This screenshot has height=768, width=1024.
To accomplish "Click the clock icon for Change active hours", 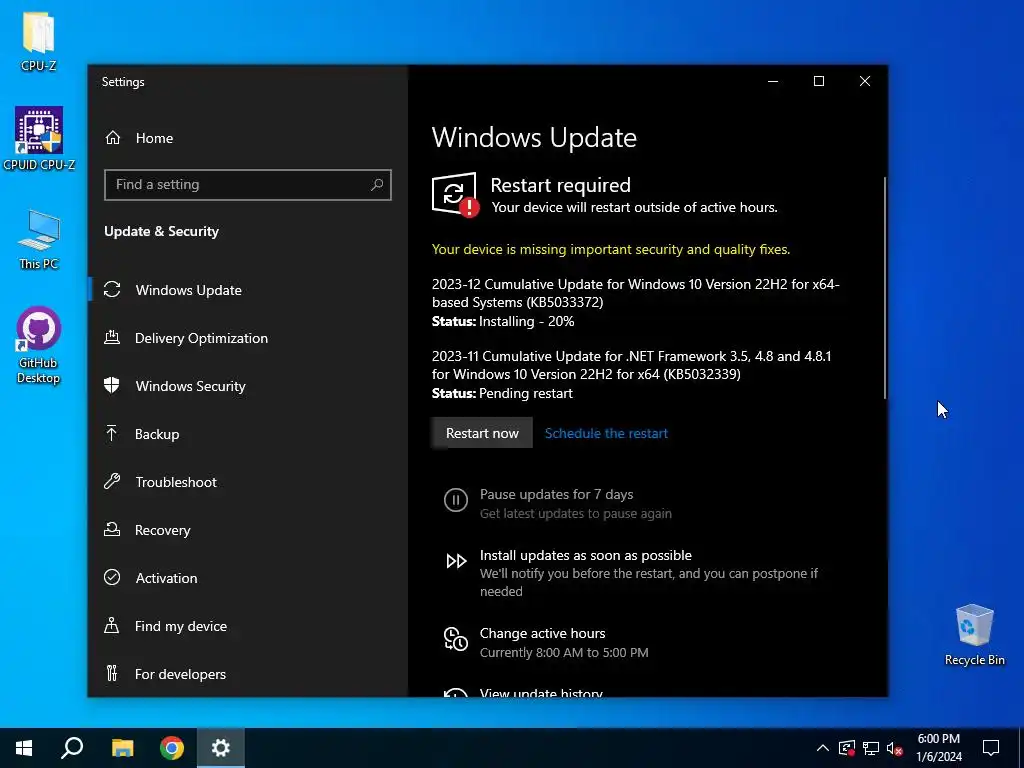I will click(x=456, y=639).
